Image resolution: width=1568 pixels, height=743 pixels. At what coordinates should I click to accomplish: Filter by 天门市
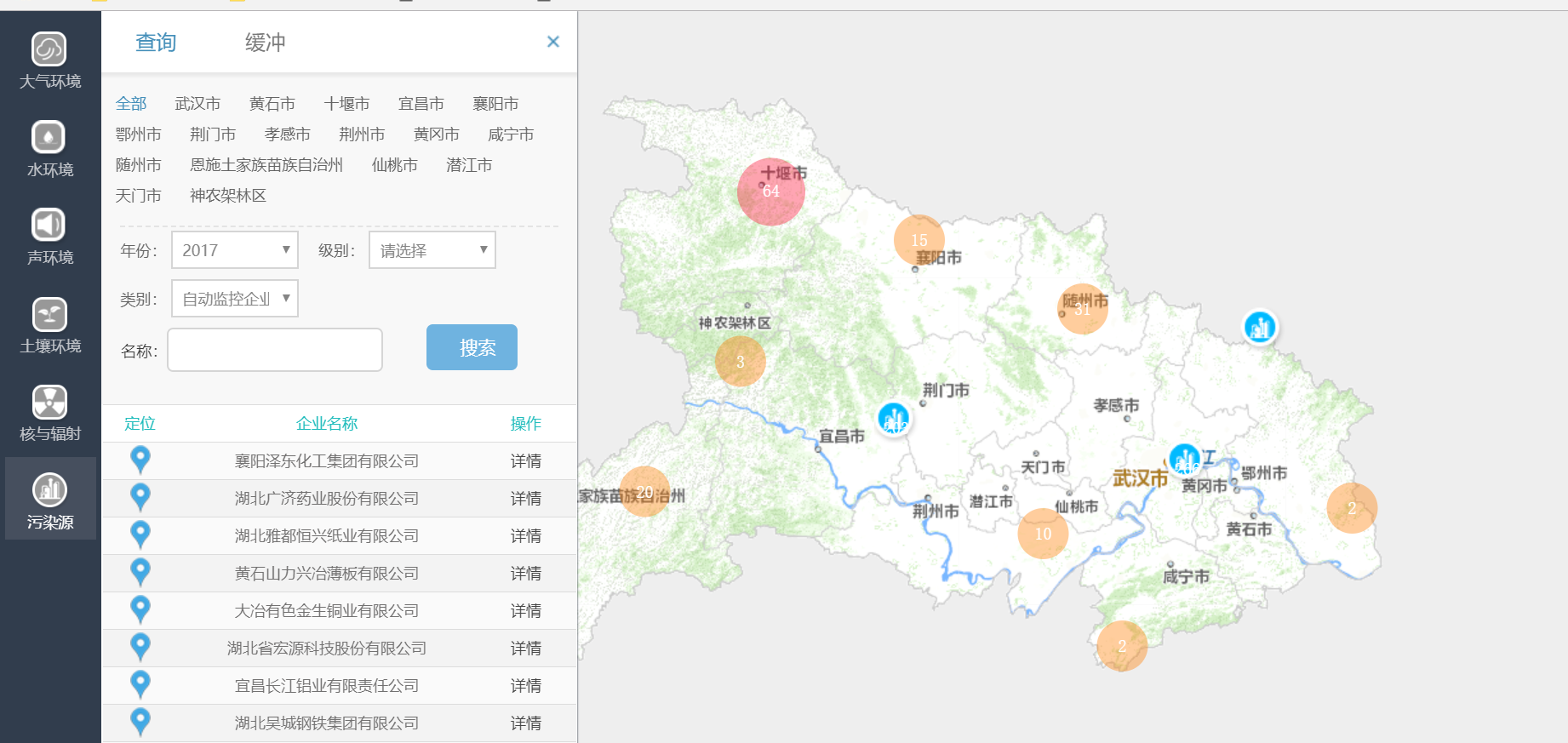pyautogui.click(x=139, y=196)
